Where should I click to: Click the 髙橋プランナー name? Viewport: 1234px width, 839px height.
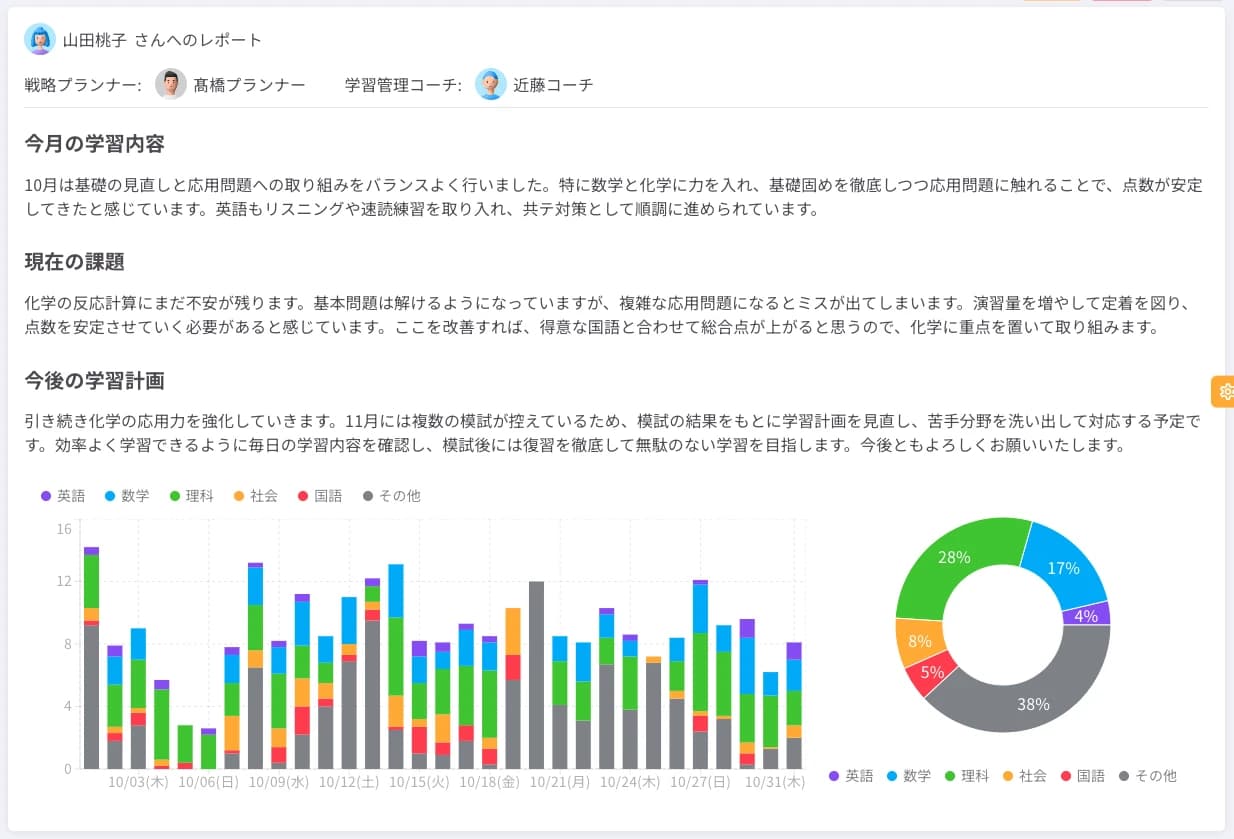(x=249, y=85)
